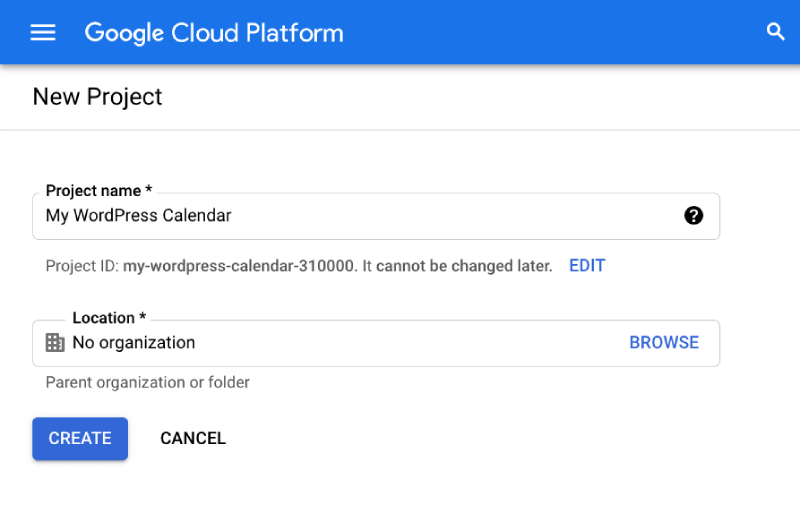
Task: Click the Google Cloud Platform logo
Action: pyautogui.click(x=214, y=33)
